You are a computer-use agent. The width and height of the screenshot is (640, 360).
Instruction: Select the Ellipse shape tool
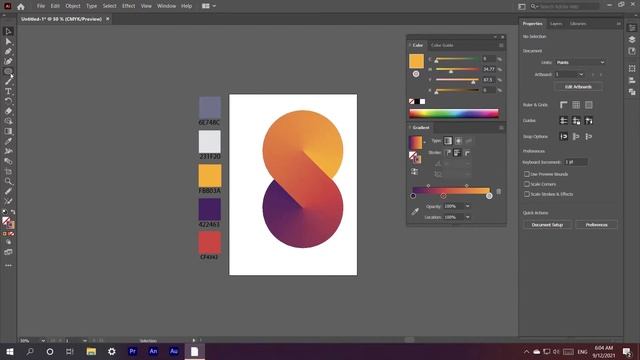(x=8, y=71)
